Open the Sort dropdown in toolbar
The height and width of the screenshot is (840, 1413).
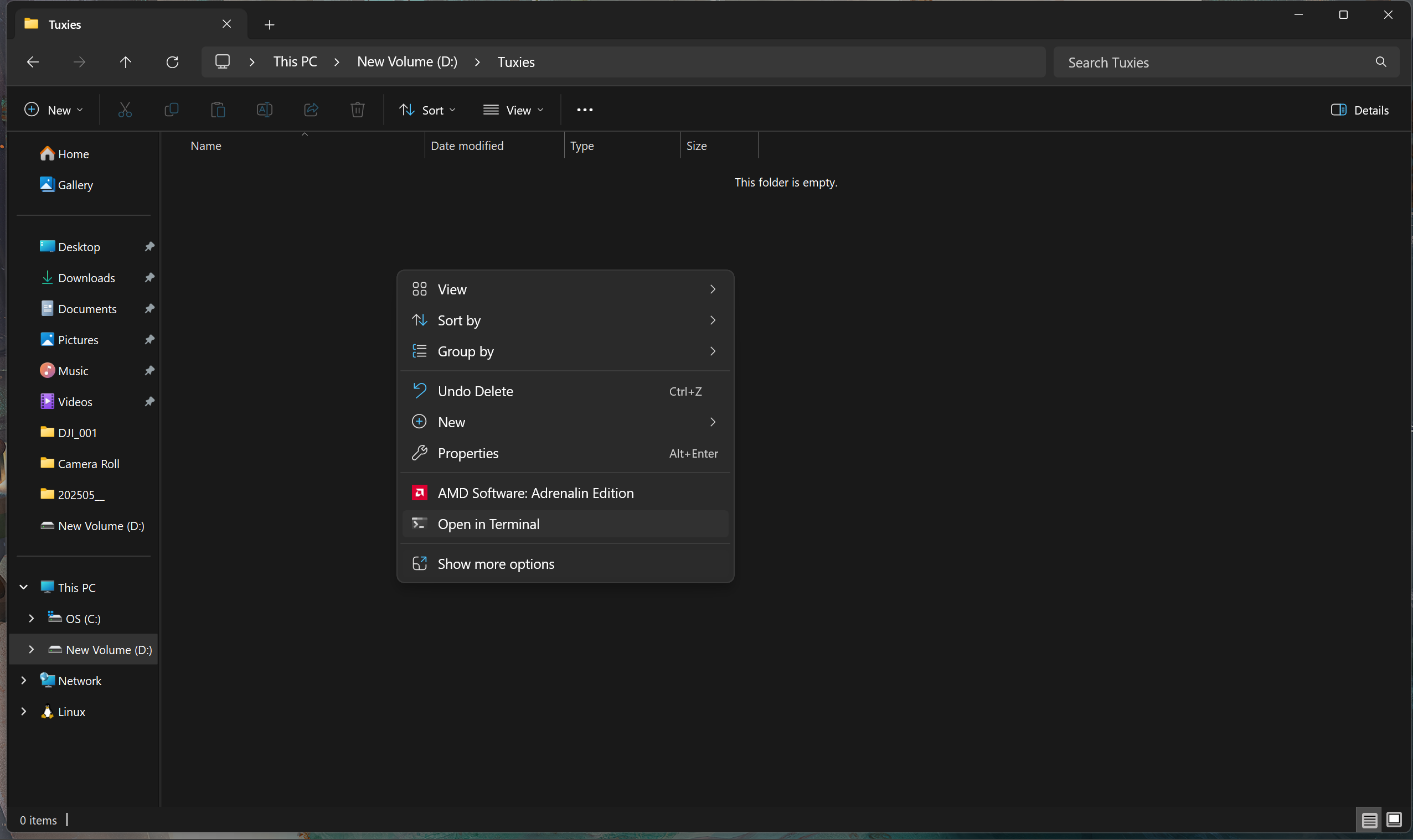[x=427, y=110]
